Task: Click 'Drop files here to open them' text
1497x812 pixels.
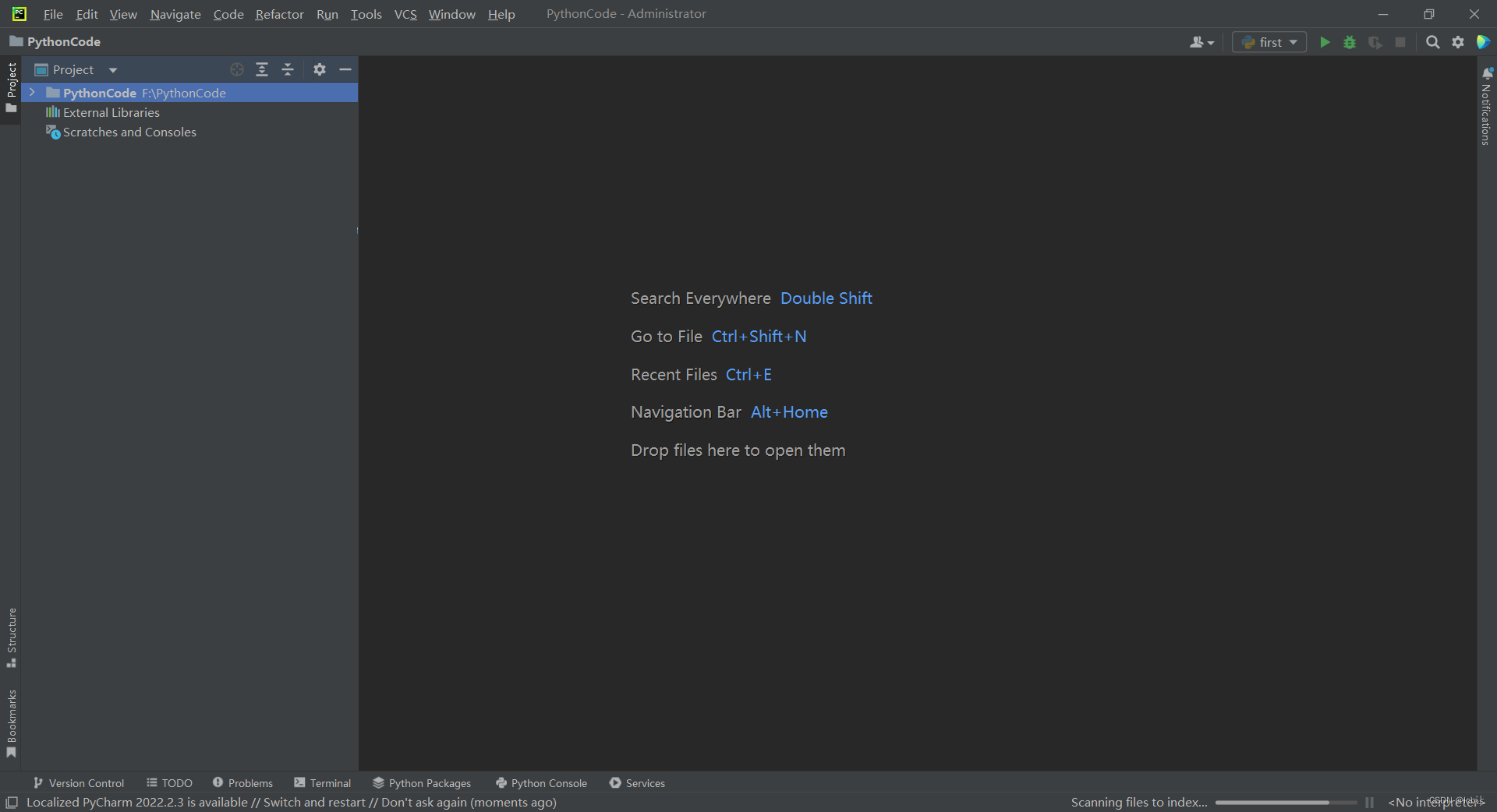Action: point(738,450)
